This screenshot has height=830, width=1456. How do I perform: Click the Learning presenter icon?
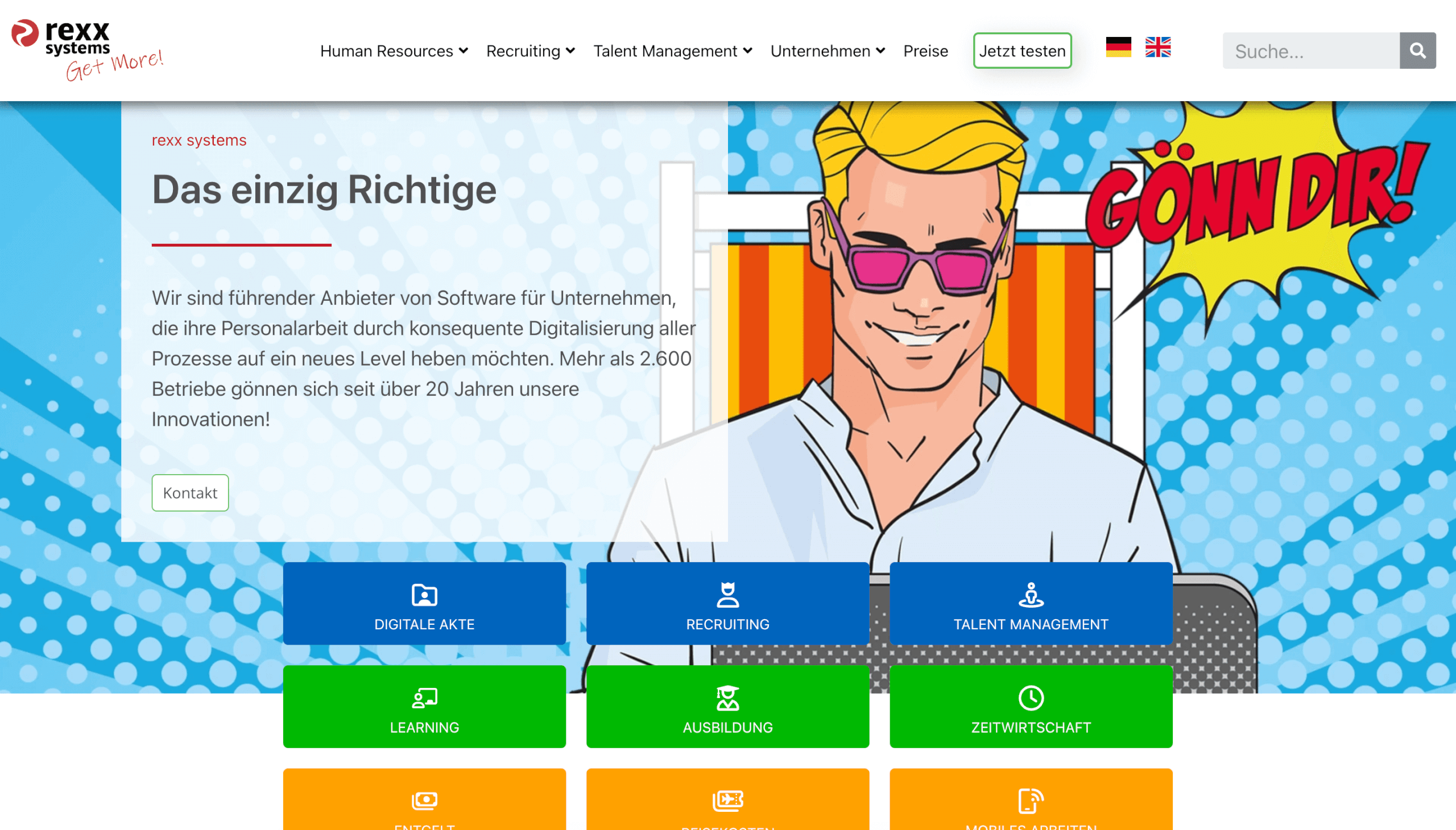point(424,698)
